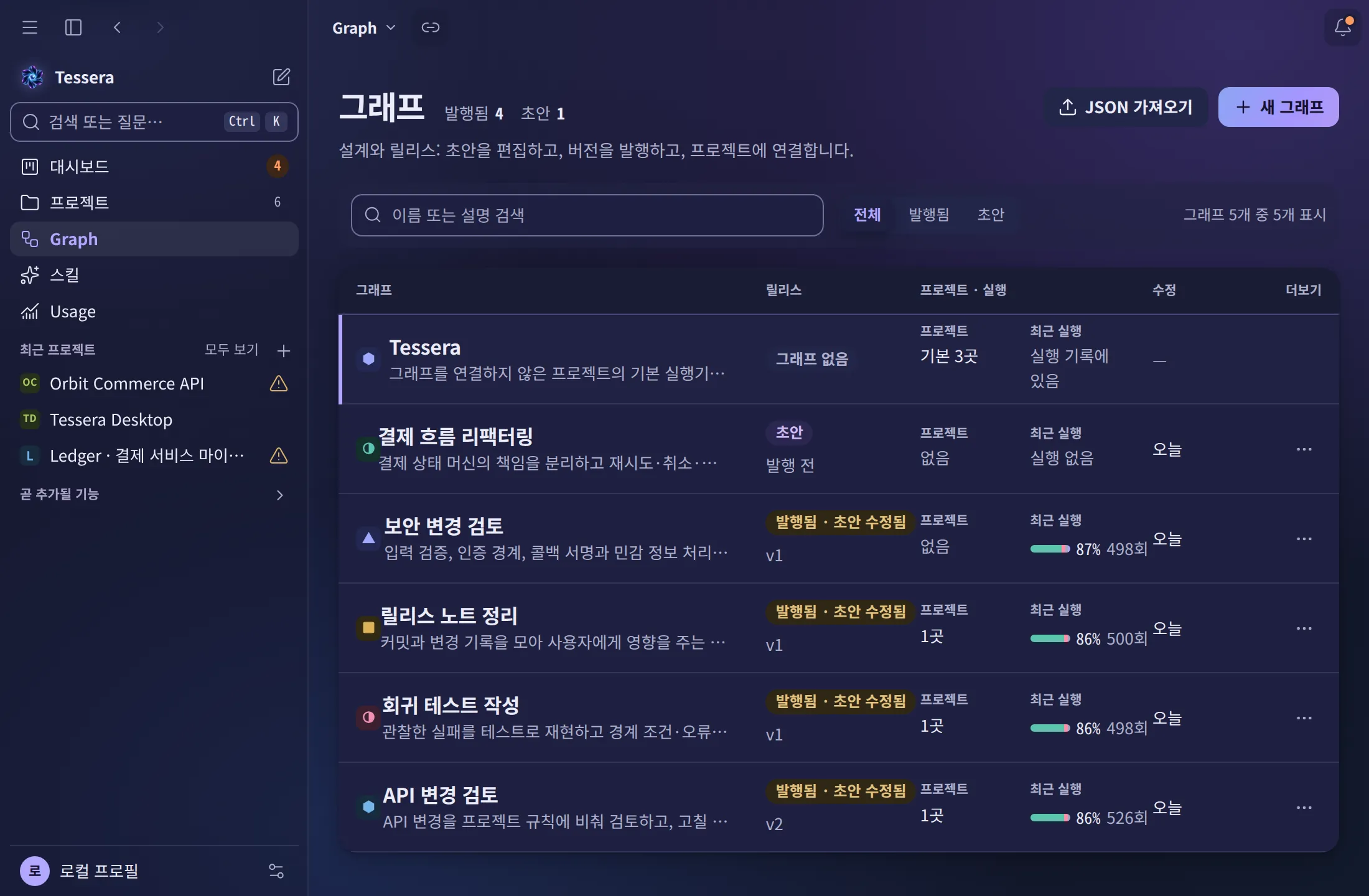
Task: Click the 87% run progress bar
Action: coord(1050,549)
